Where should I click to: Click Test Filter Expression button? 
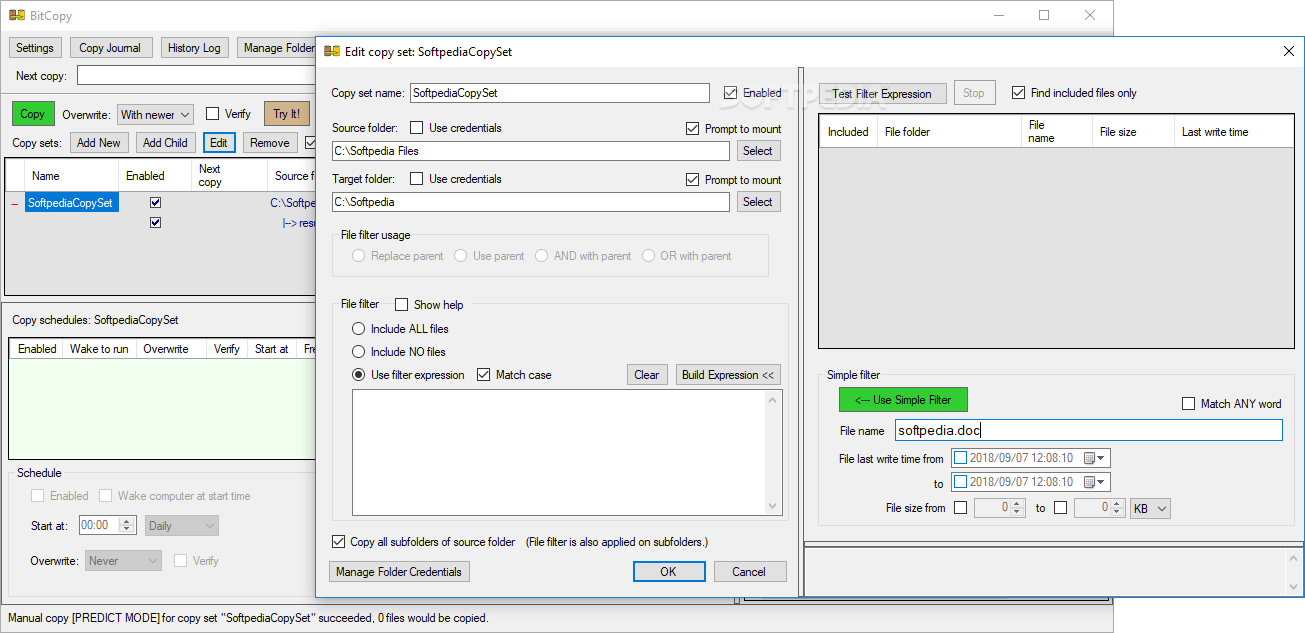pos(882,94)
